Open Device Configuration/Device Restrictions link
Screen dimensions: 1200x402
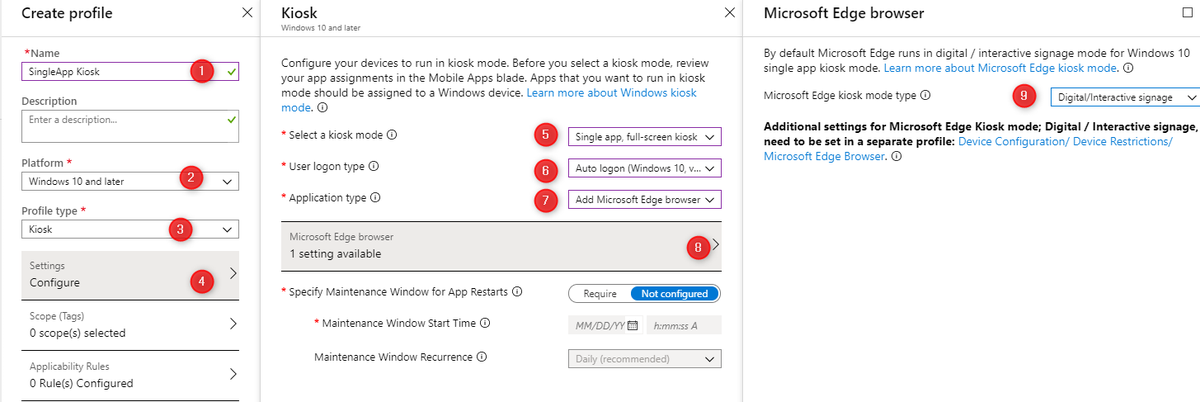(x=967, y=150)
